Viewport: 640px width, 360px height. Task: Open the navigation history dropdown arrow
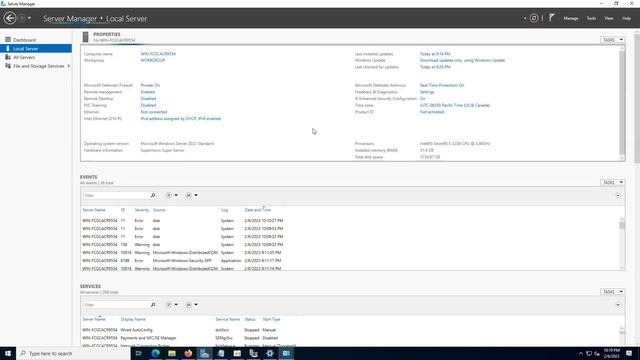coord(29,18)
